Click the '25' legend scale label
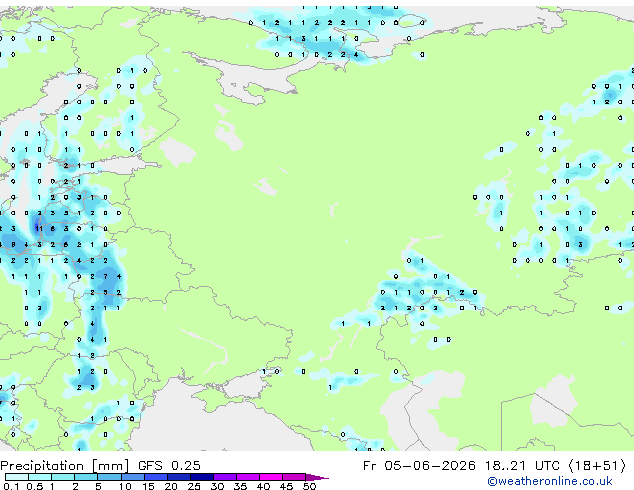Viewport: 634px width, 490px height. [x=194, y=486]
